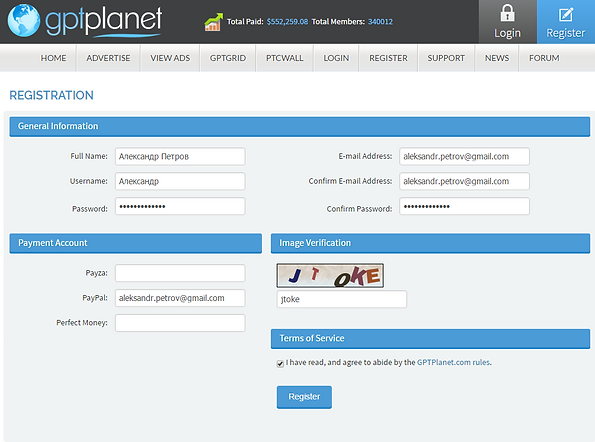Go to the ADVERTISE menu item

coord(108,58)
